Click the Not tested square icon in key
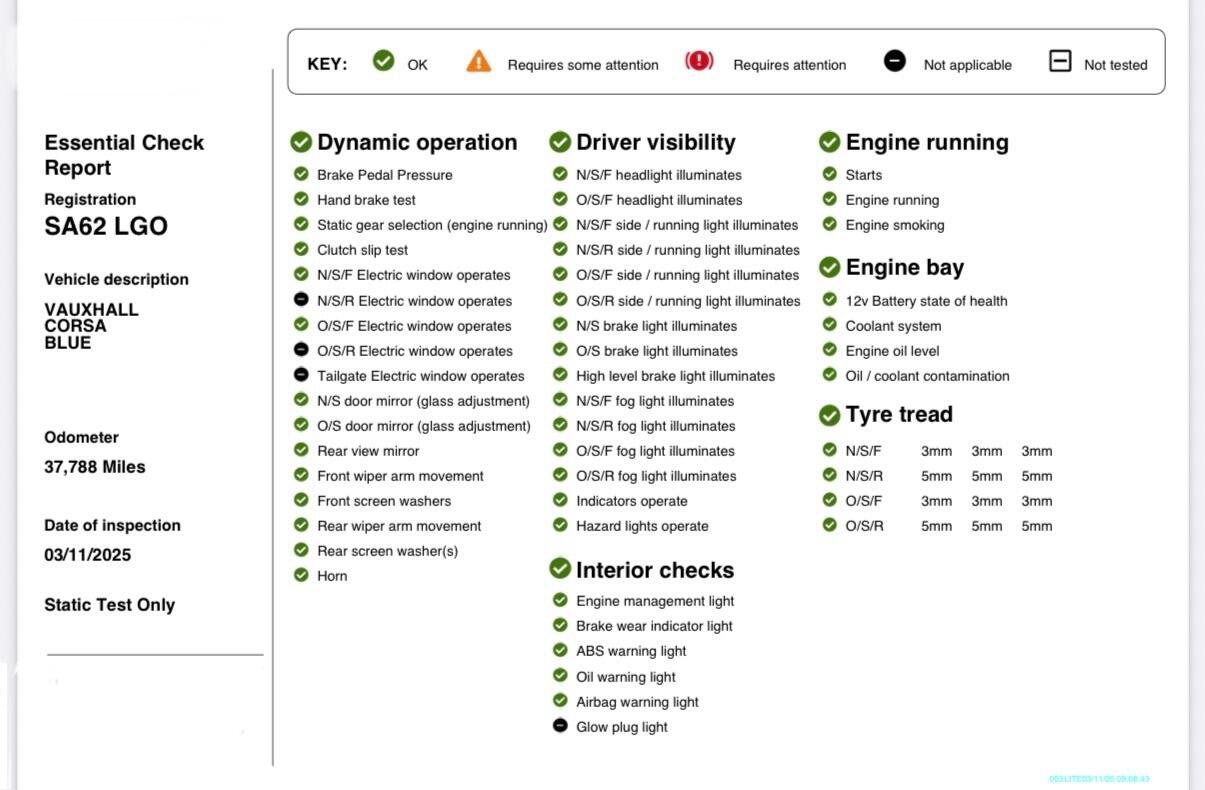Screen dimensions: 1205x790 pos(1060,62)
